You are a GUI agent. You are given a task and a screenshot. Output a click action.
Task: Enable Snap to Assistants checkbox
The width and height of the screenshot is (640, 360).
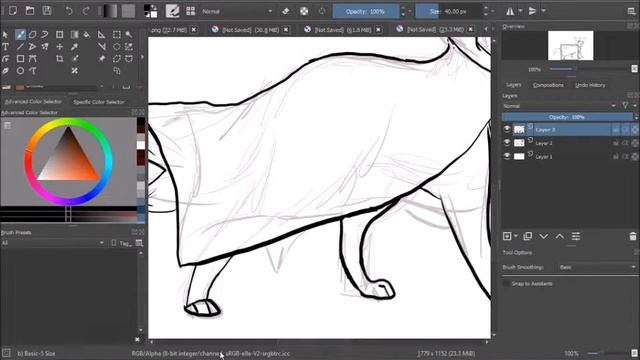507,283
